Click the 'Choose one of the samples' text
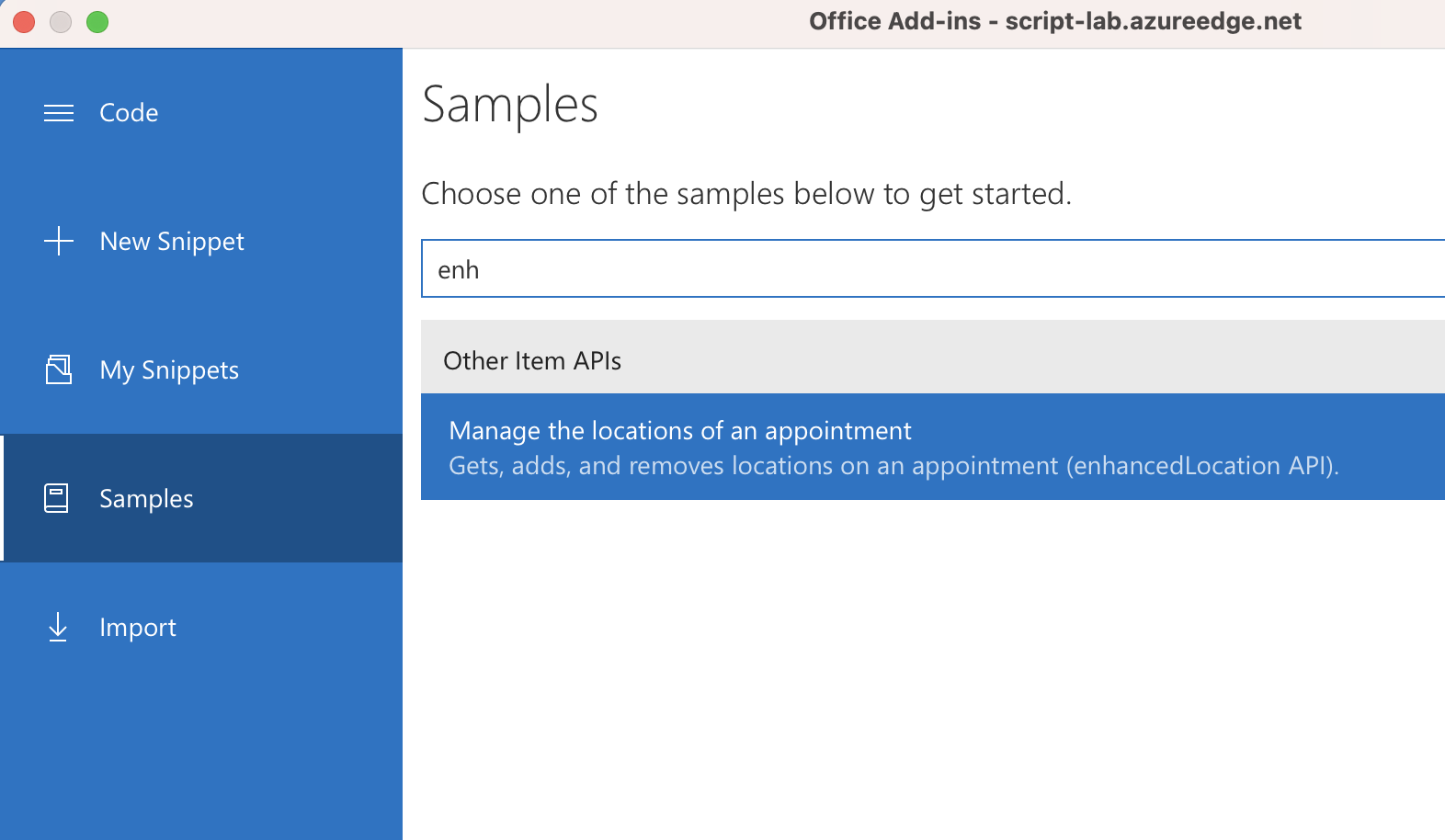1445x840 pixels. tap(746, 193)
